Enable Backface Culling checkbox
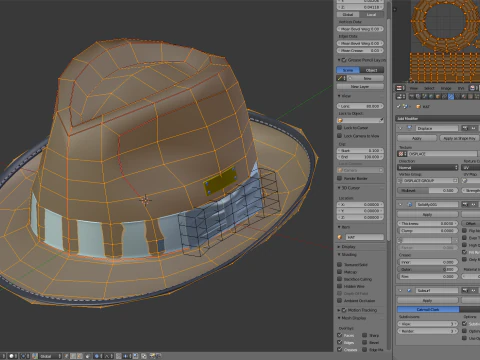Viewport: 480px width, 360px height. (x=340, y=279)
